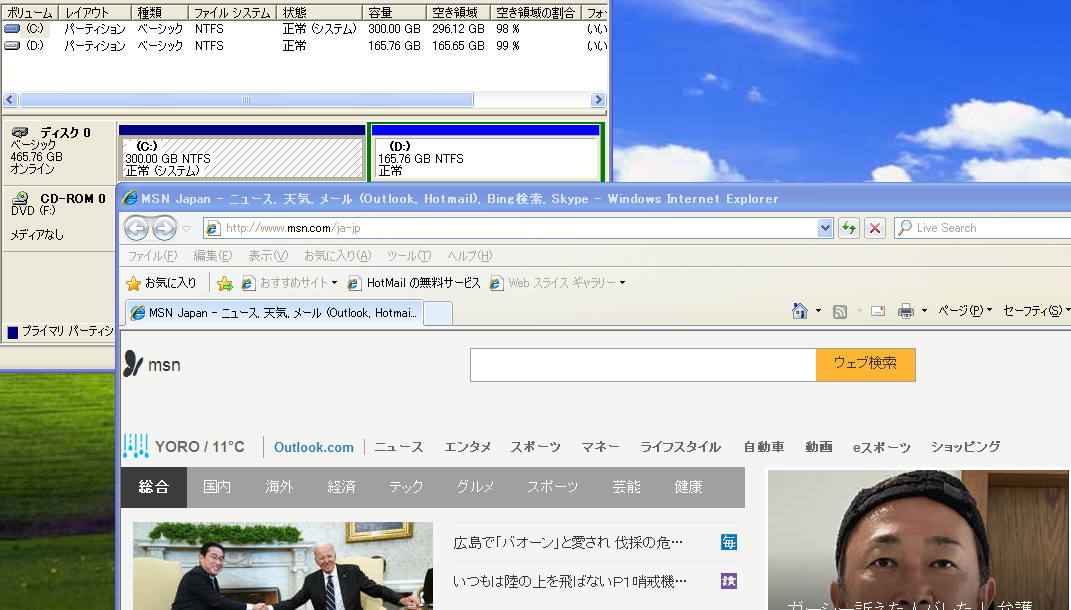This screenshot has width=1071, height=610.
Task: Select the 芸能 news tab
Action: point(626,487)
